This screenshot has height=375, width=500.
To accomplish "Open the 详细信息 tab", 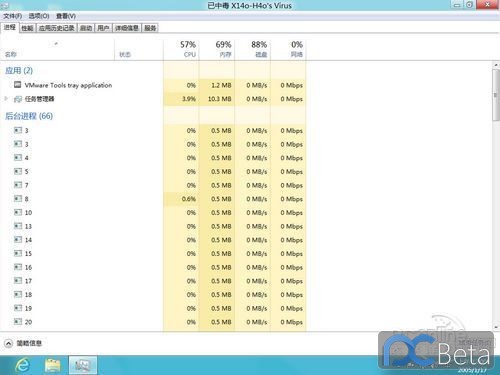I will 127,28.
